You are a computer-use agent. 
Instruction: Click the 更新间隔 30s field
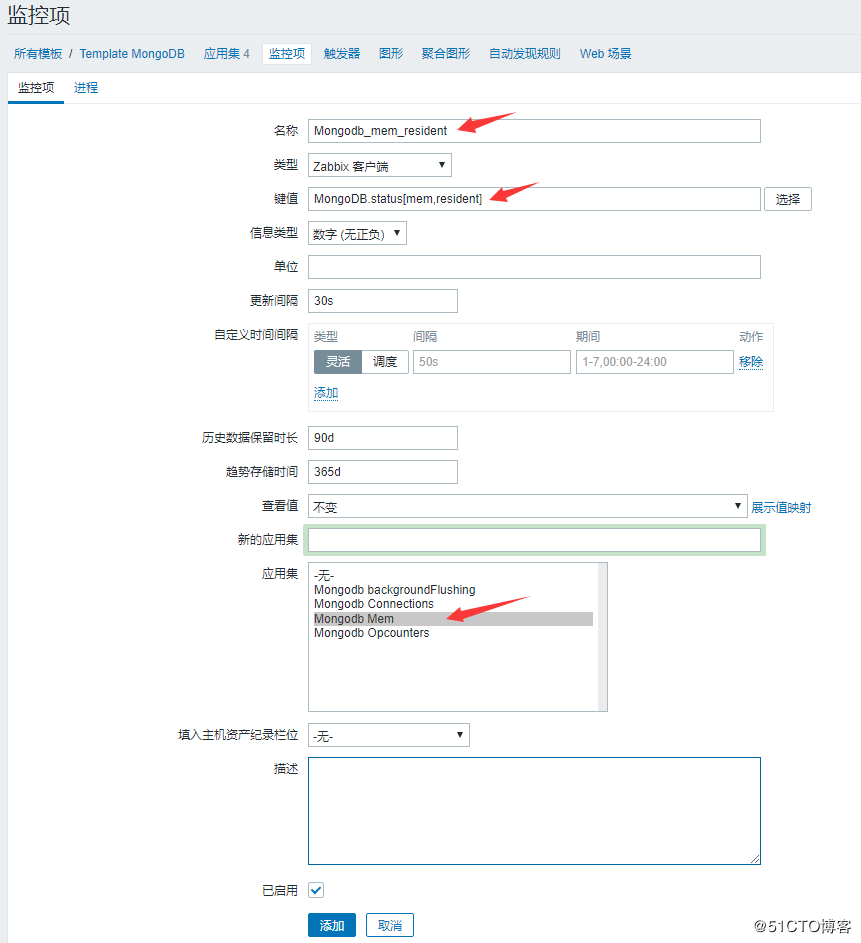coord(382,301)
